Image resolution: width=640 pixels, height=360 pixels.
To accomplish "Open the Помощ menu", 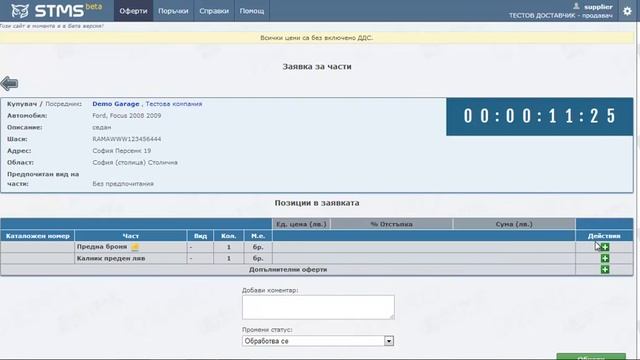I will (252, 11).
